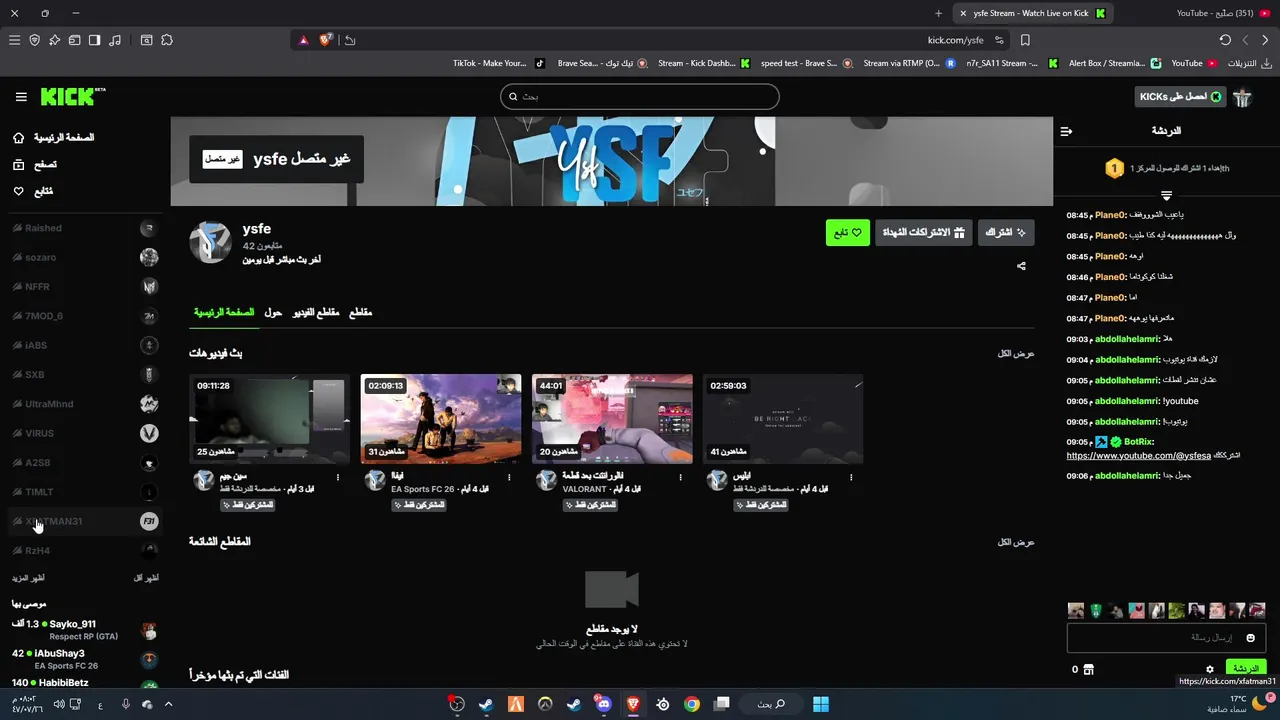The image size is (1280, 720).
Task: Switch to مقاطع الفيديو tab
Action: 316,313
